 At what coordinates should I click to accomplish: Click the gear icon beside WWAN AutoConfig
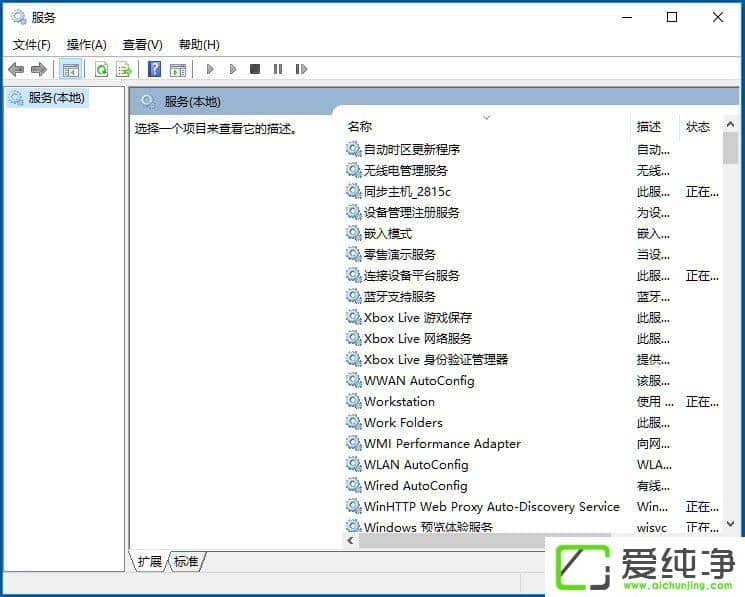(353, 380)
